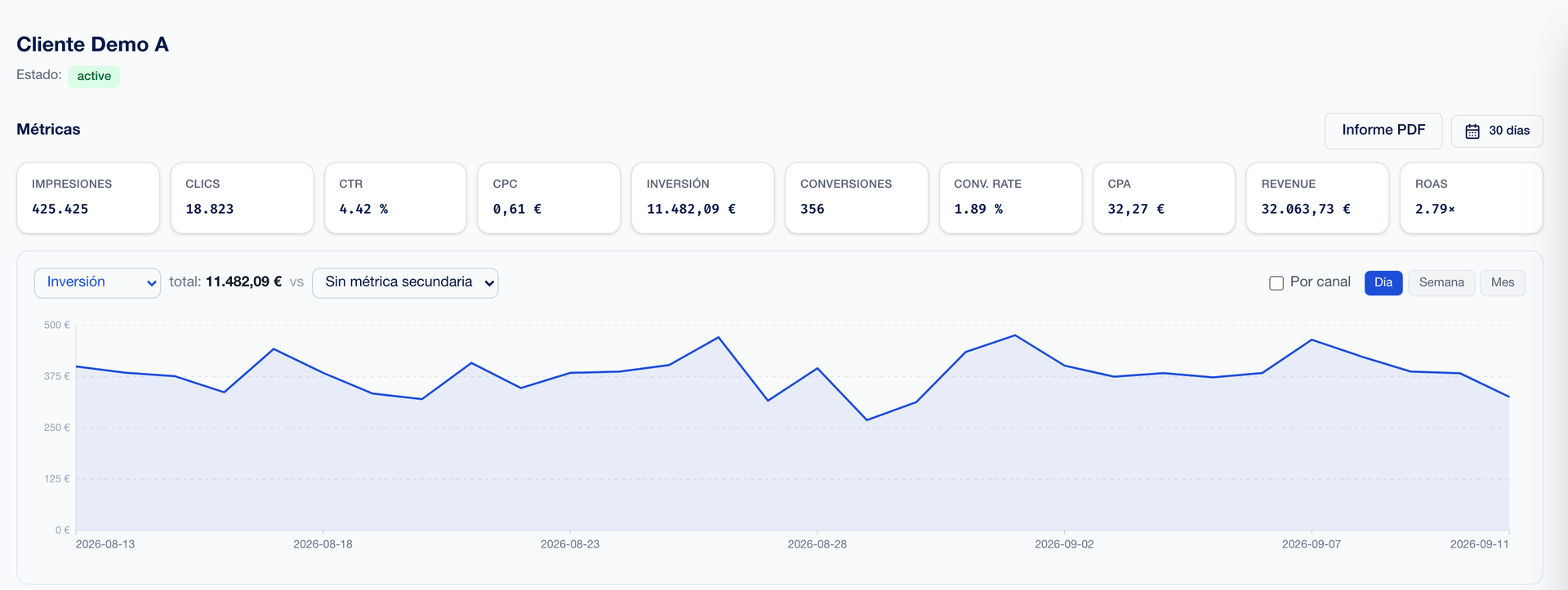Click the 2026-09-11 axis date label
Screen dimensions: 1568x590
[x=1480, y=544]
